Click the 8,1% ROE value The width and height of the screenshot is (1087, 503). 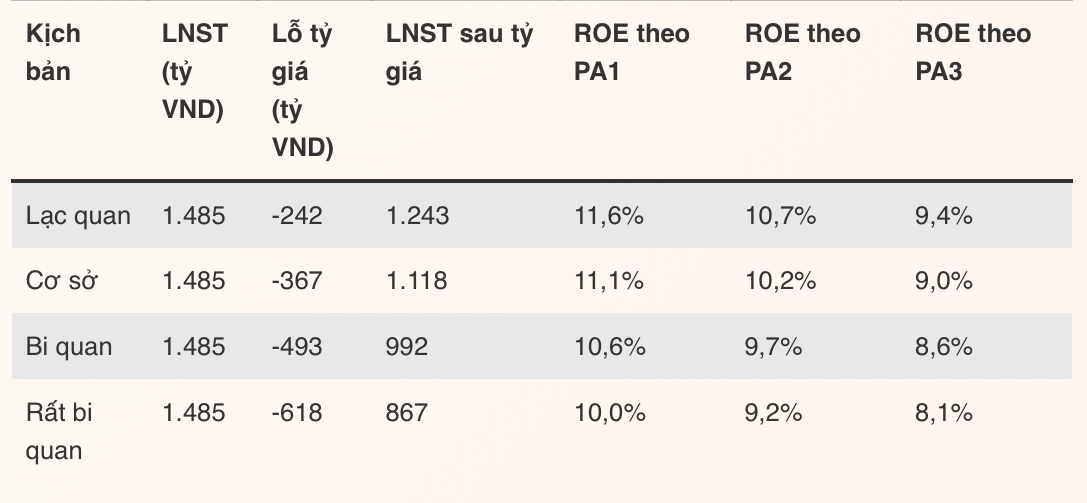943,412
